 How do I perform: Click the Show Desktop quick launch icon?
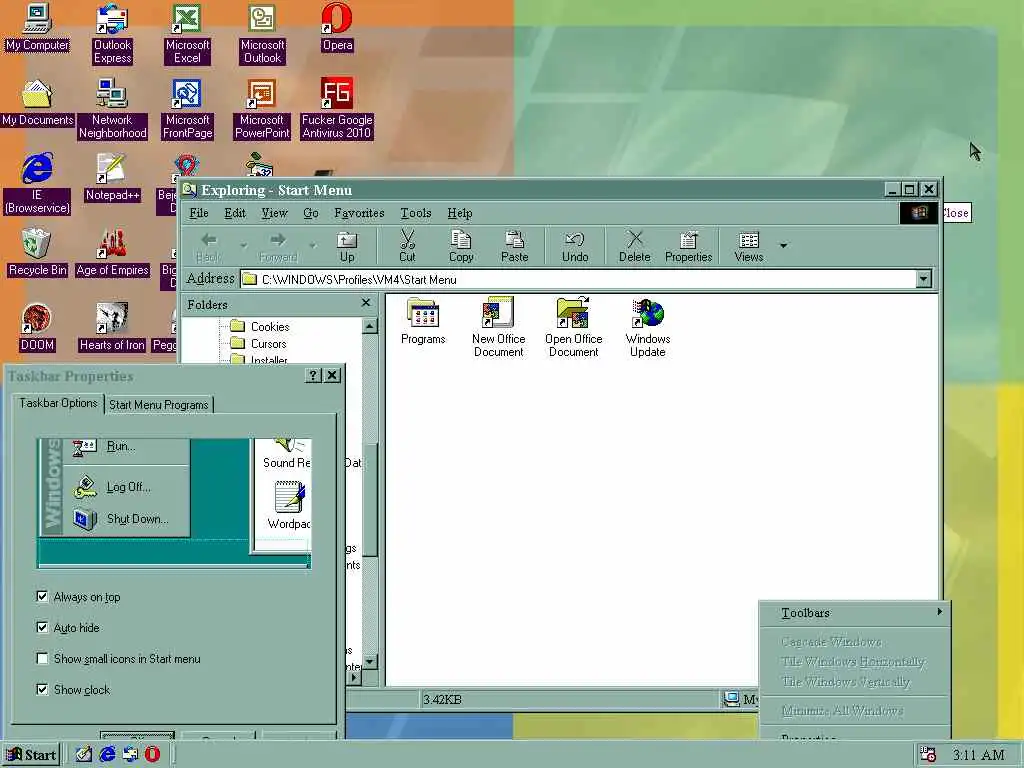pos(84,754)
